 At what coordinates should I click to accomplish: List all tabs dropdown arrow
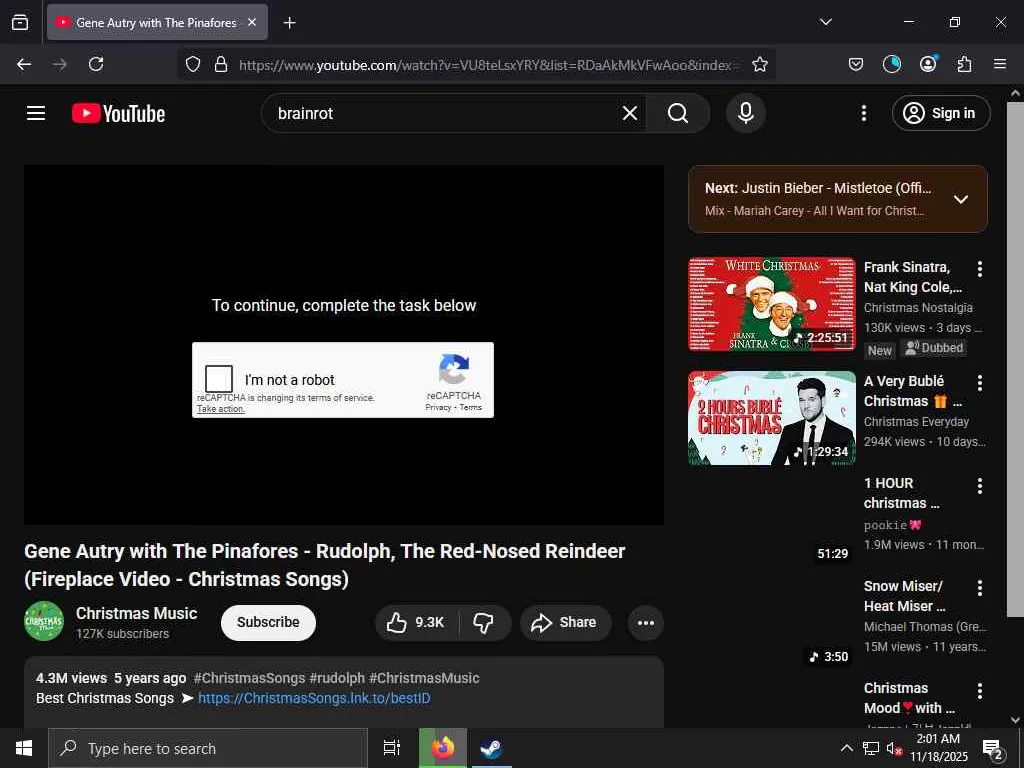tap(825, 22)
